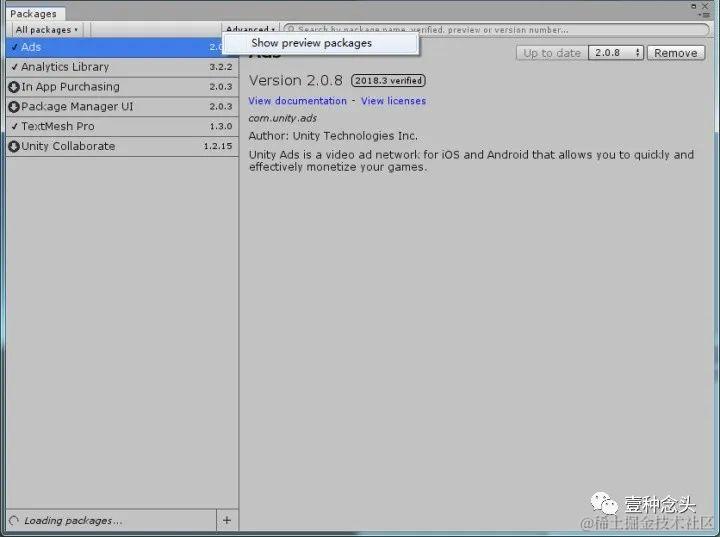The height and width of the screenshot is (537, 720).
Task: Click the search magnifier icon in search field
Action: [291, 30]
